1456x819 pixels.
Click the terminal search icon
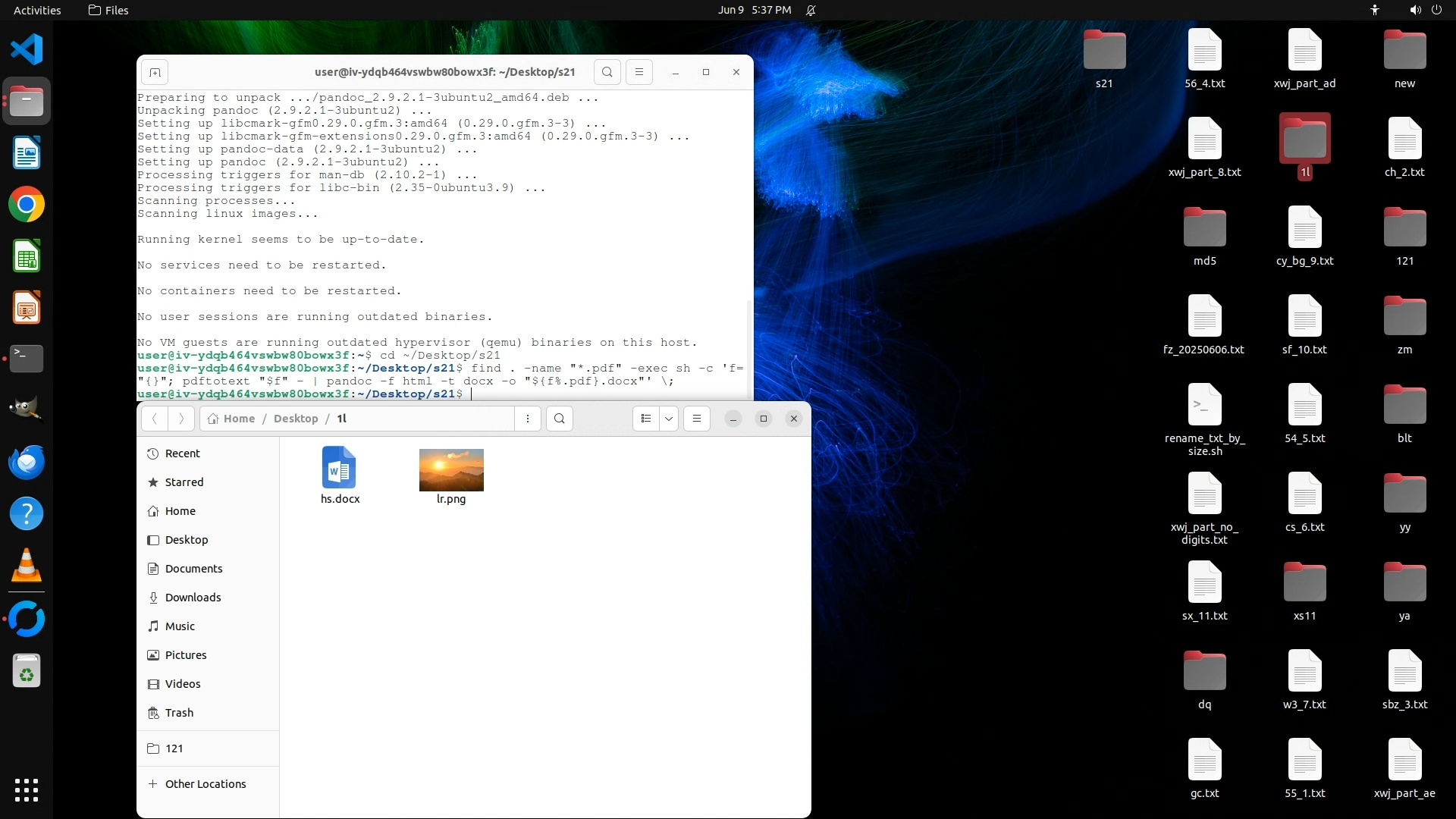point(607,72)
